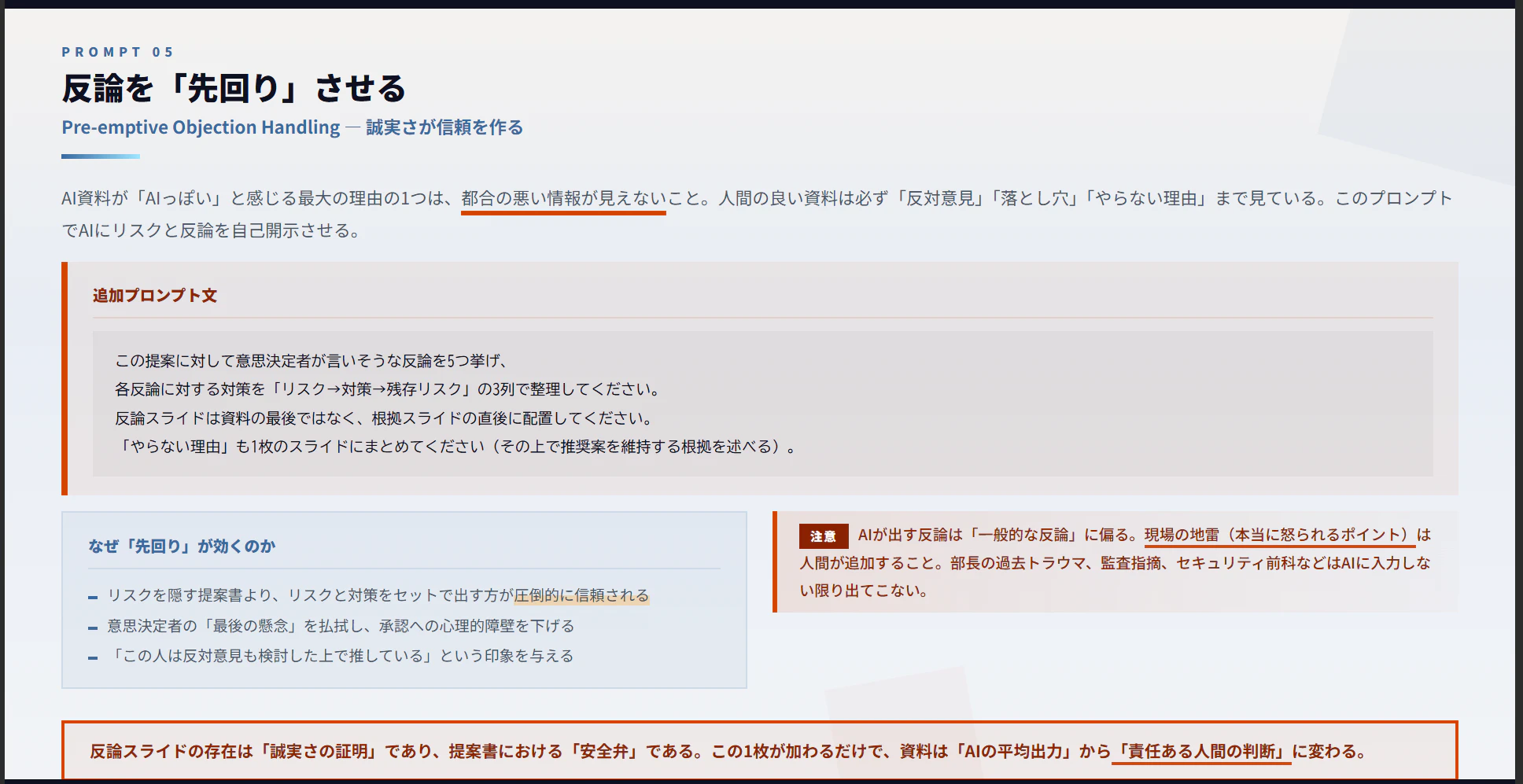
Task: Click the phrase 「誠実さの証明」 in footer box
Action: 319,751
